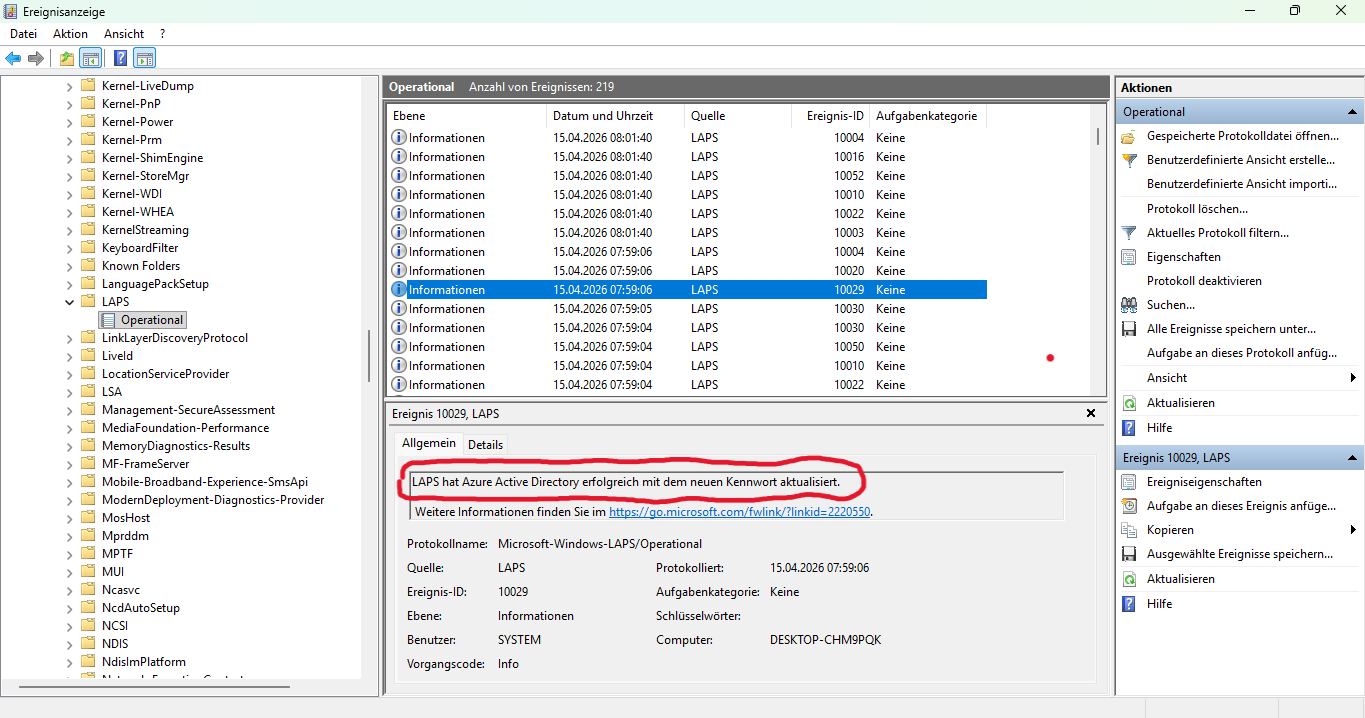Viewport: 1365px width, 718px height.
Task: Click the filter funnel icon for Aktuelles Protokoll filtern
Action: coord(1129,233)
